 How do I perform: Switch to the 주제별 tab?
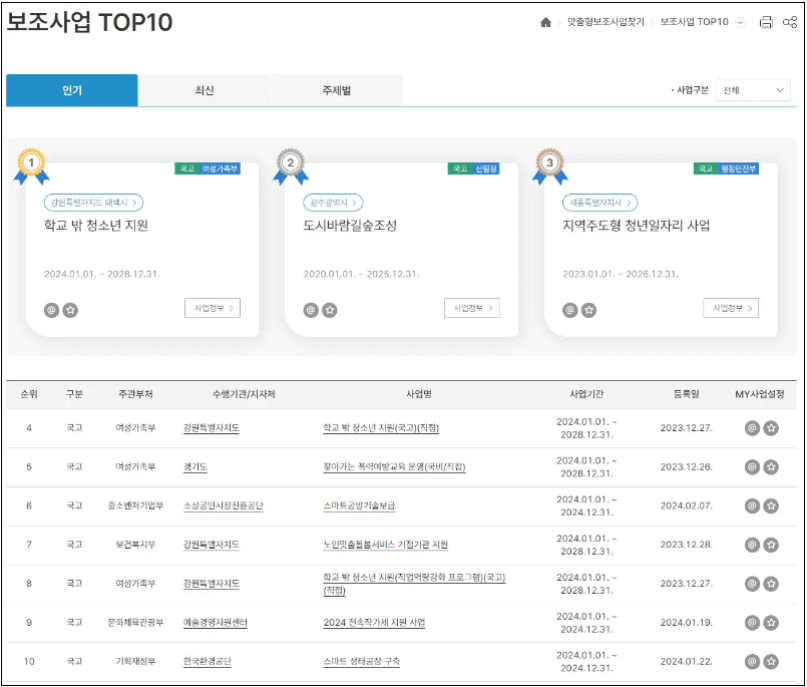pyautogui.click(x=336, y=91)
